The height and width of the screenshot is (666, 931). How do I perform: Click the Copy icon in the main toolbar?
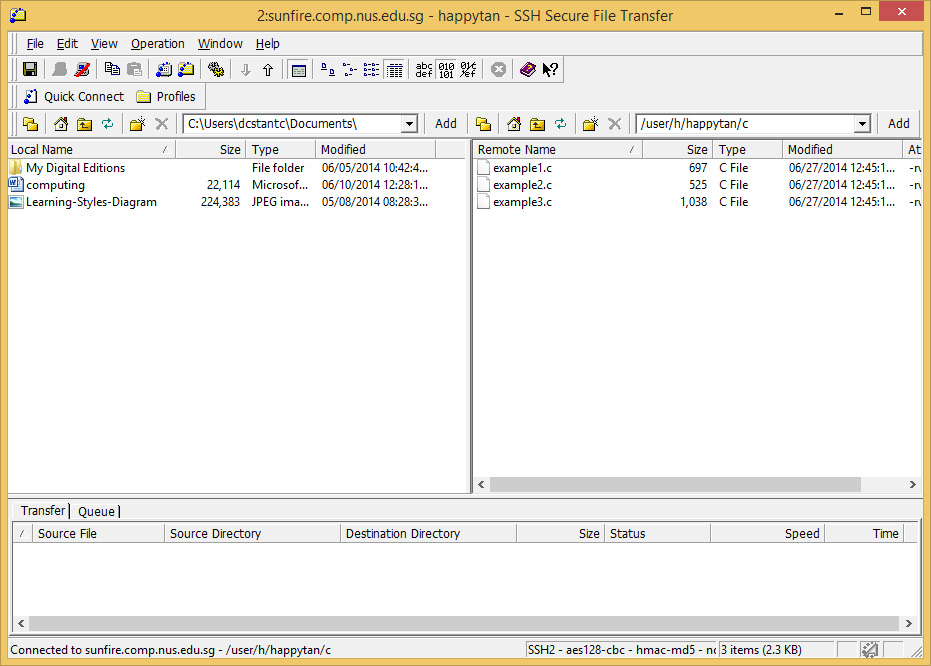click(x=112, y=69)
